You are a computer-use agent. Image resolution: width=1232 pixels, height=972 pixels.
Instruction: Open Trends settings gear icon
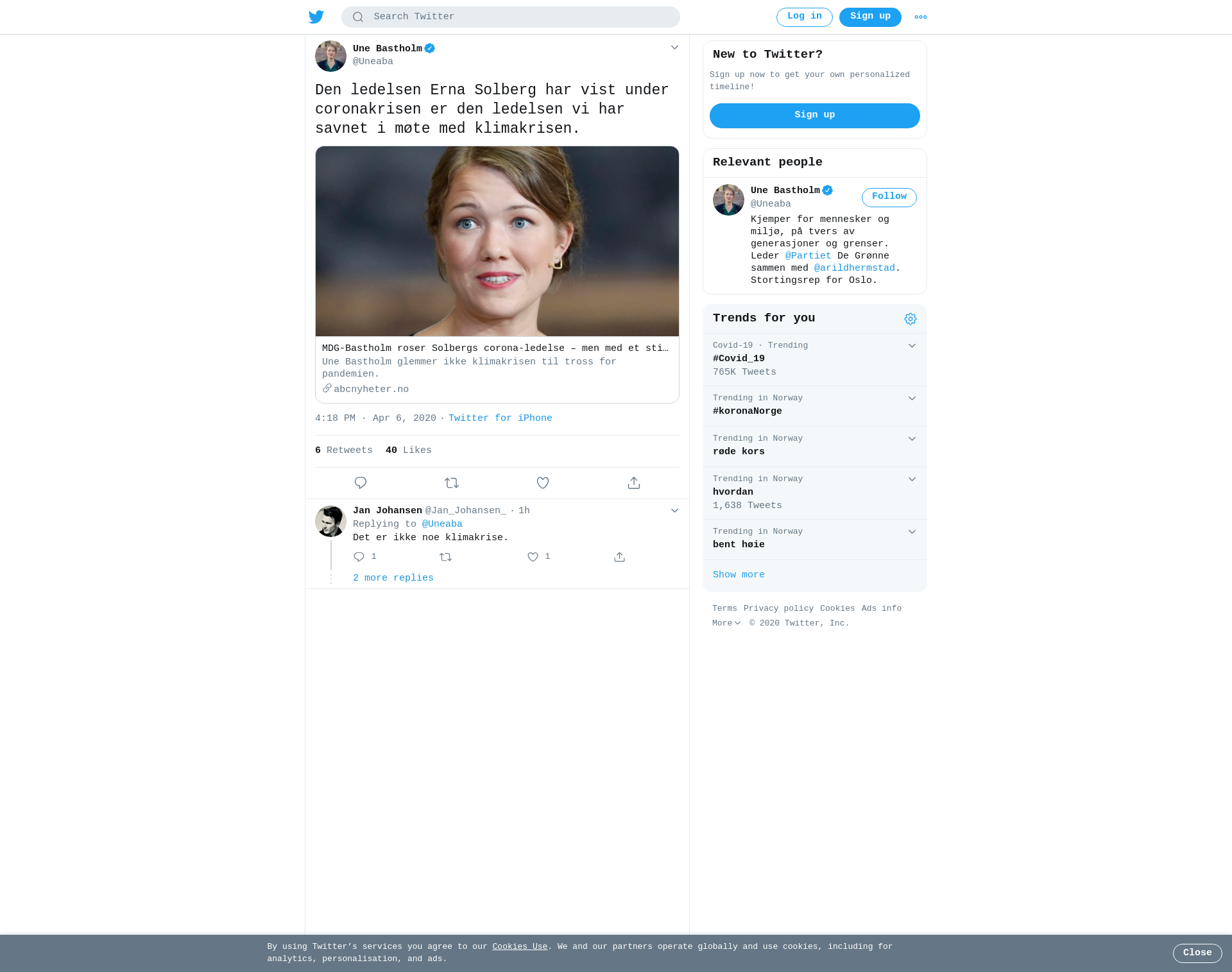click(x=911, y=319)
